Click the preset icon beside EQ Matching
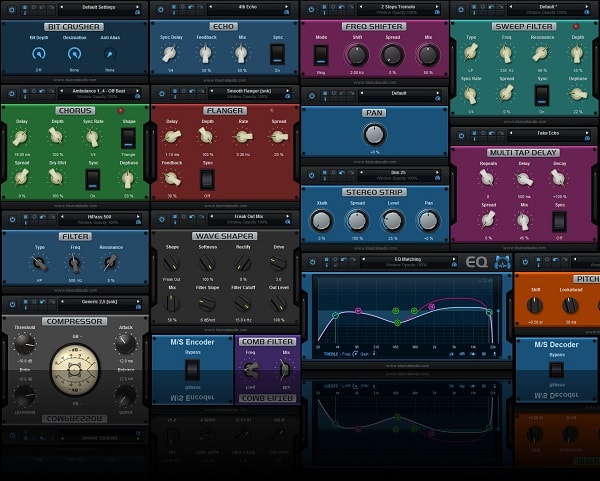This screenshot has height=481, width=600. [454, 264]
